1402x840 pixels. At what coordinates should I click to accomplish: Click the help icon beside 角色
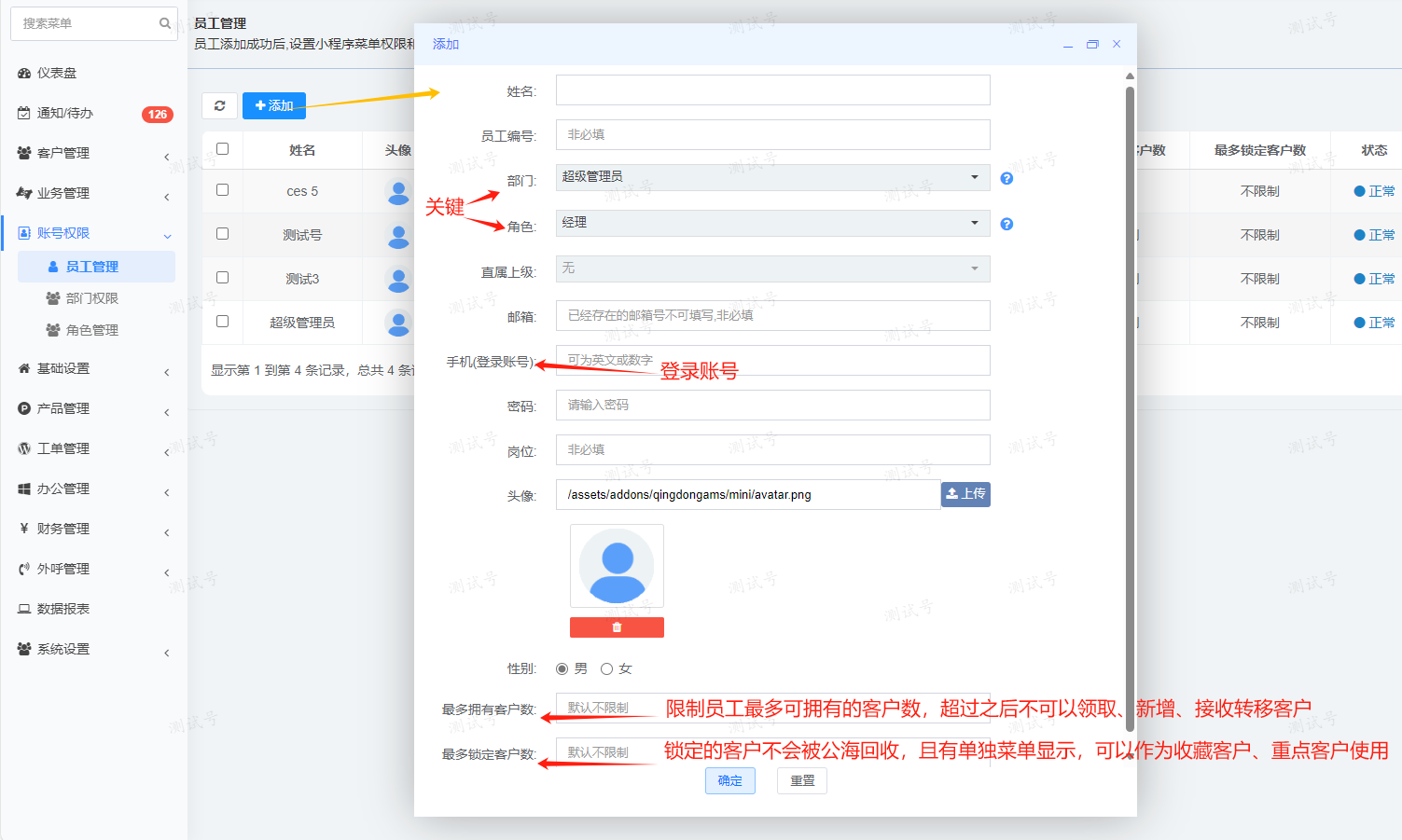tap(1006, 224)
